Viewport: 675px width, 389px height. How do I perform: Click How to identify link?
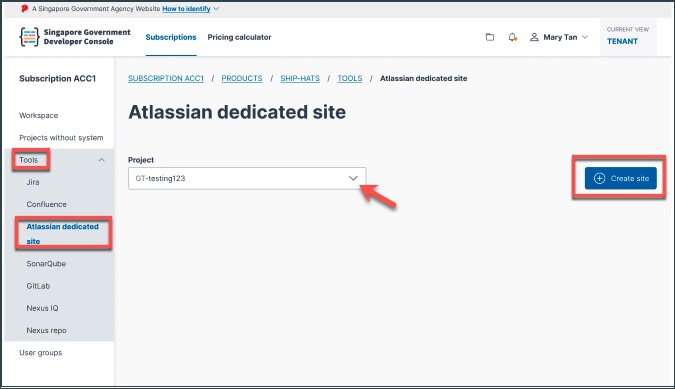point(186,9)
